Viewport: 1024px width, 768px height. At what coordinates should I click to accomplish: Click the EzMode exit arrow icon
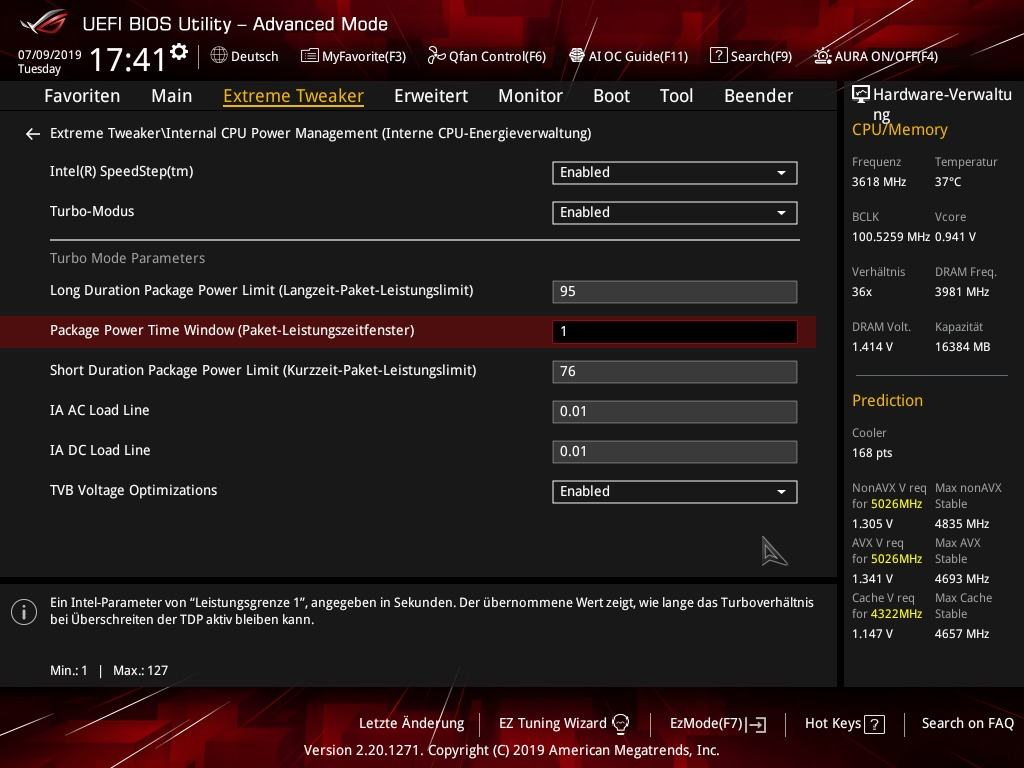click(756, 724)
